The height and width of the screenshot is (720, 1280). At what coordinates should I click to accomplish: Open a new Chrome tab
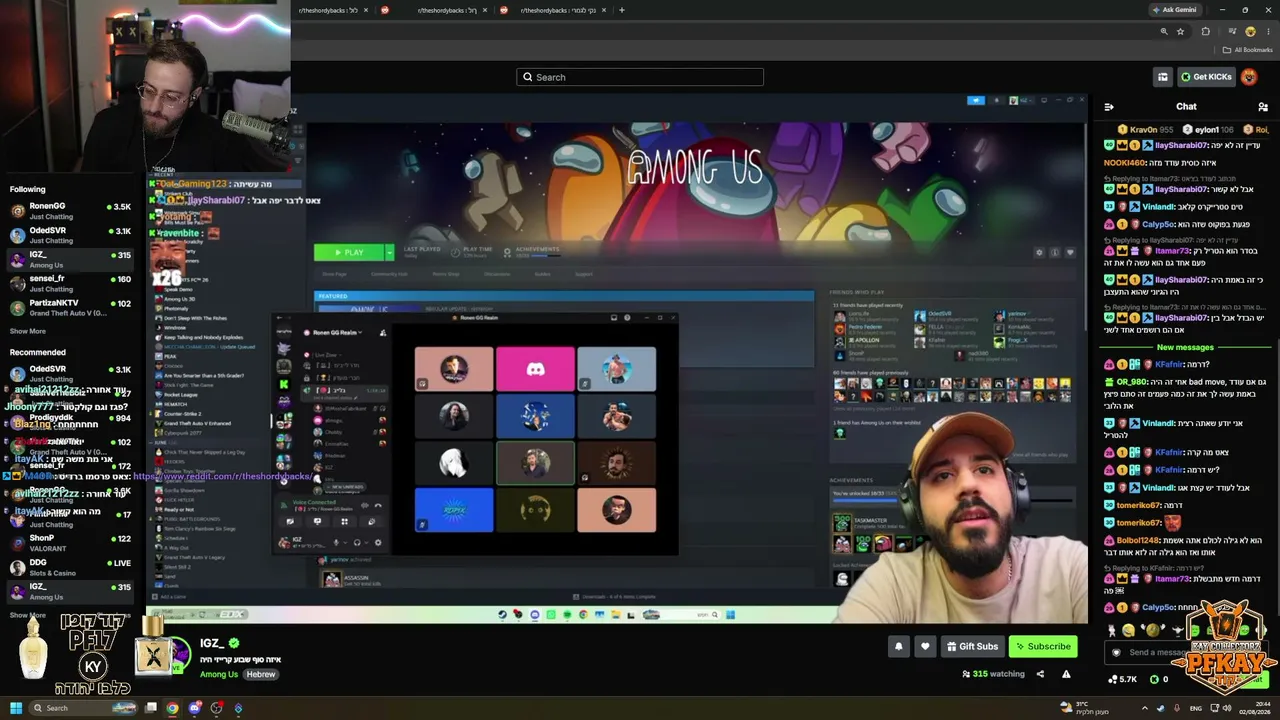621,10
